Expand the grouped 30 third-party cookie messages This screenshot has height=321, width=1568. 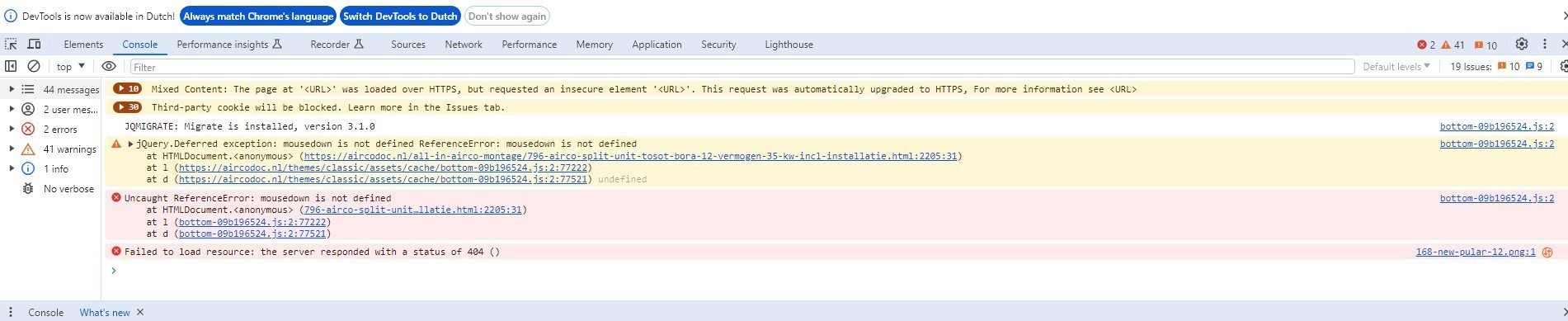pos(127,107)
